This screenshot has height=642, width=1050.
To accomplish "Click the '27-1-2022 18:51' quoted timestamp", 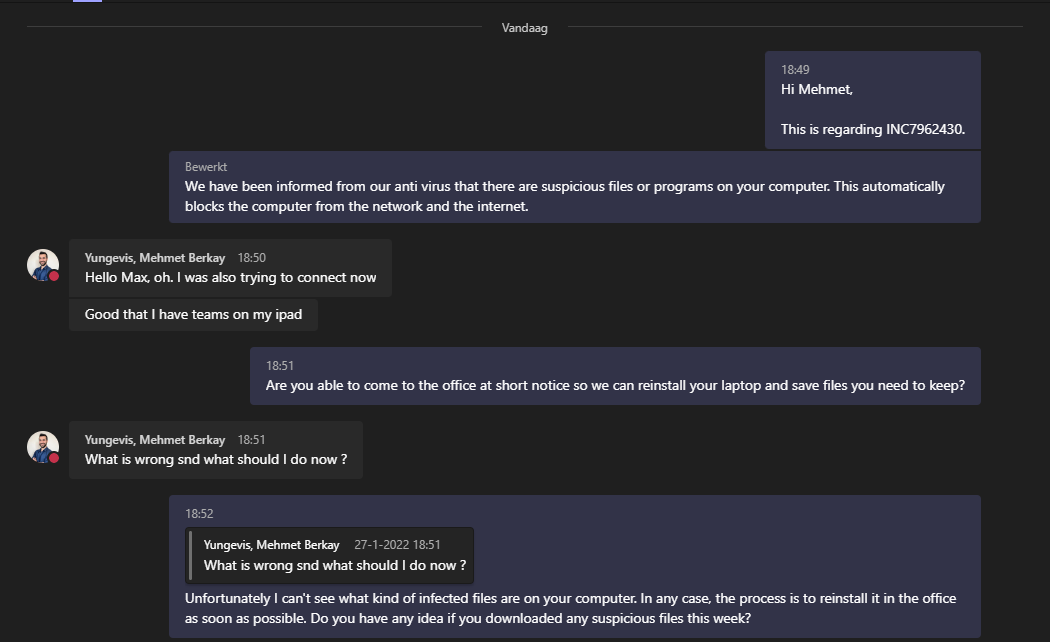I will tap(397, 545).
